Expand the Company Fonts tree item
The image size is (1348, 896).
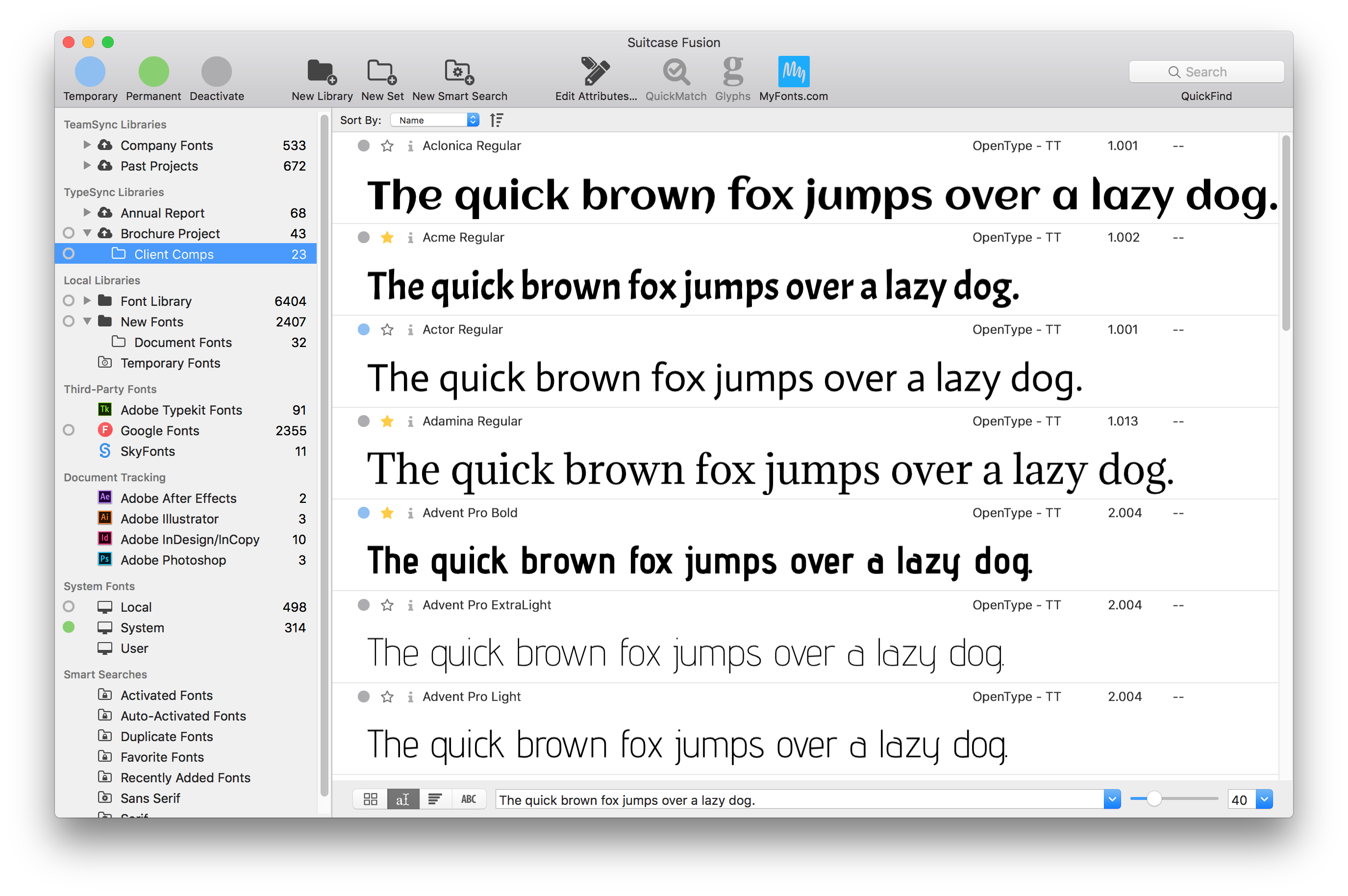pyautogui.click(x=88, y=144)
